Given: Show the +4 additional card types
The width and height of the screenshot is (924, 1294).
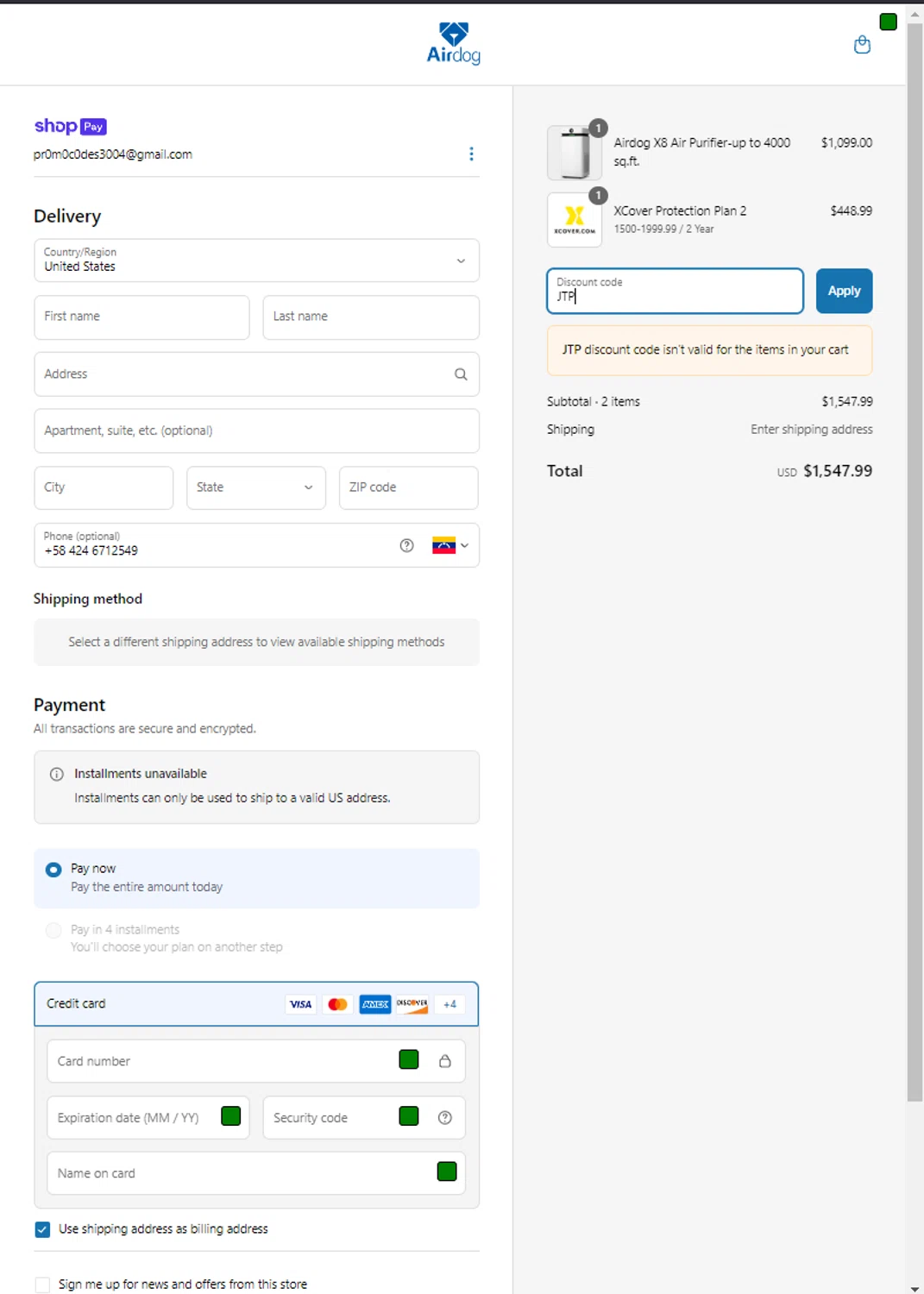Looking at the screenshot, I should tap(449, 1004).
